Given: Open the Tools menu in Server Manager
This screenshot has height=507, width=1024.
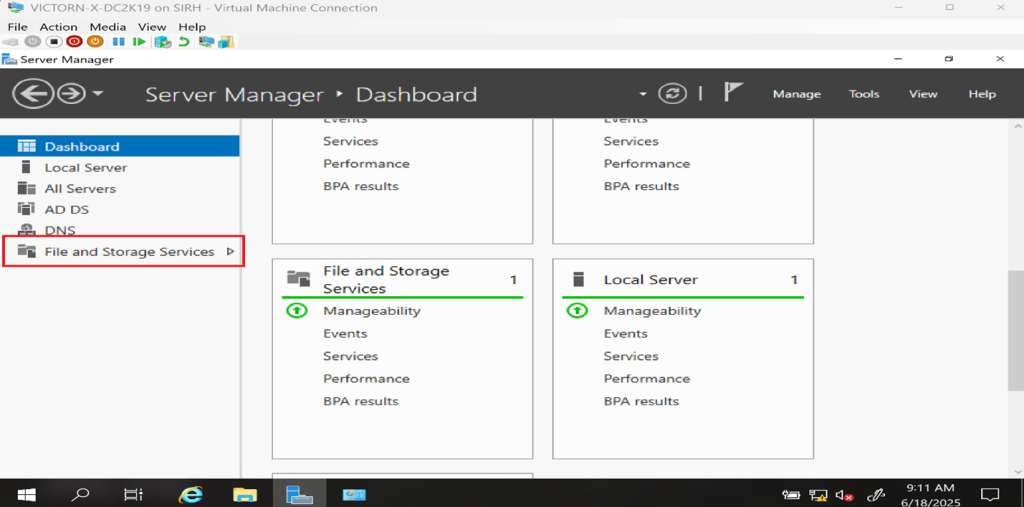Looking at the screenshot, I should coord(864,94).
